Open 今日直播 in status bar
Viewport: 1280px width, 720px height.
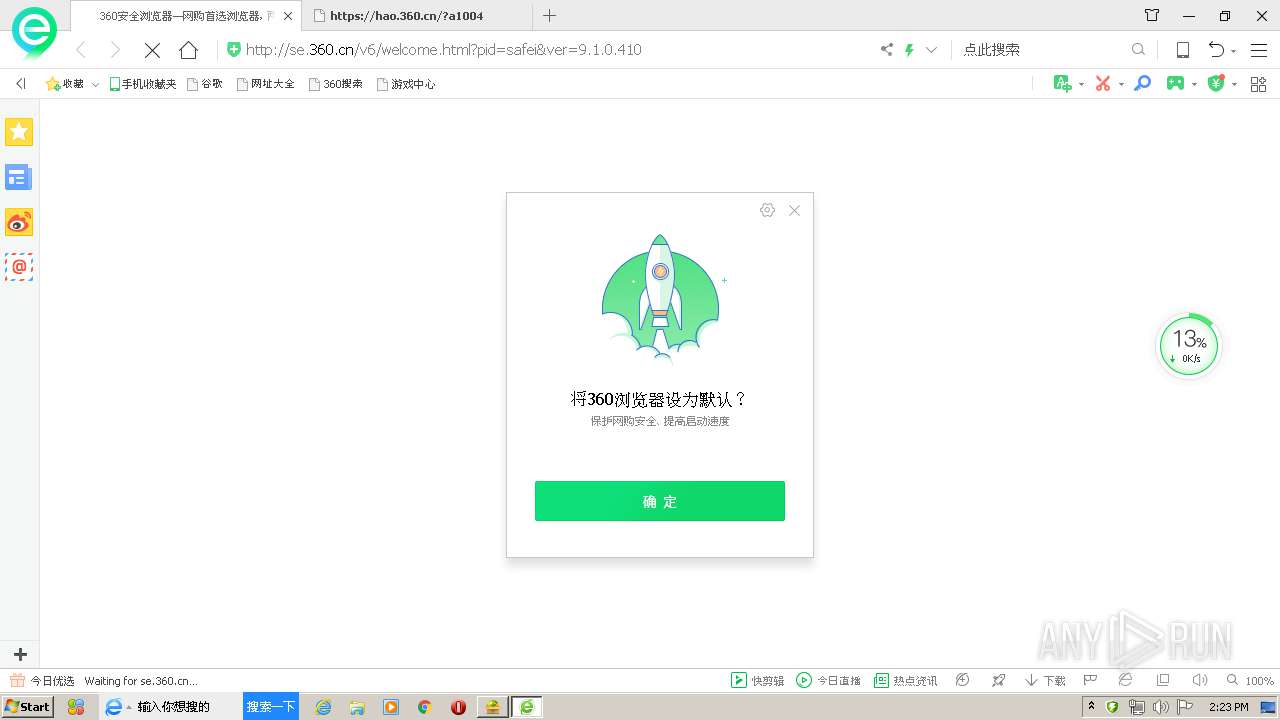[x=829, y=680]
